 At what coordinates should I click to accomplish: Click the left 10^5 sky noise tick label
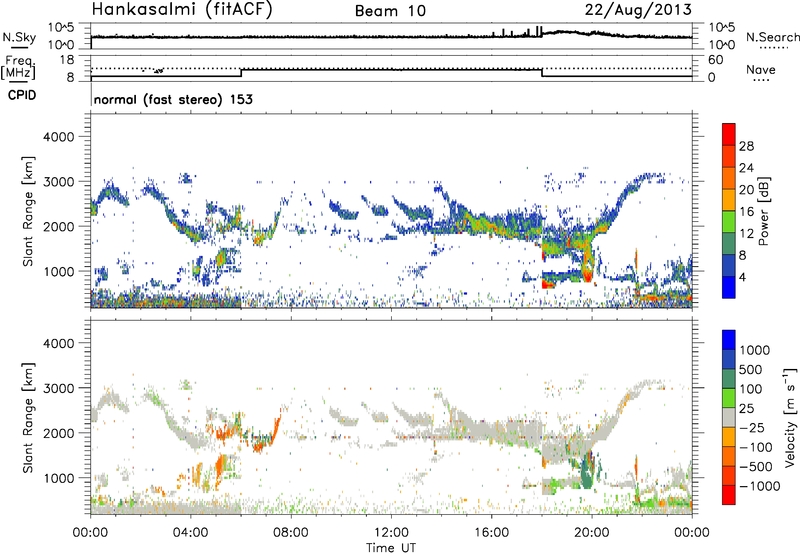(61, 28)
